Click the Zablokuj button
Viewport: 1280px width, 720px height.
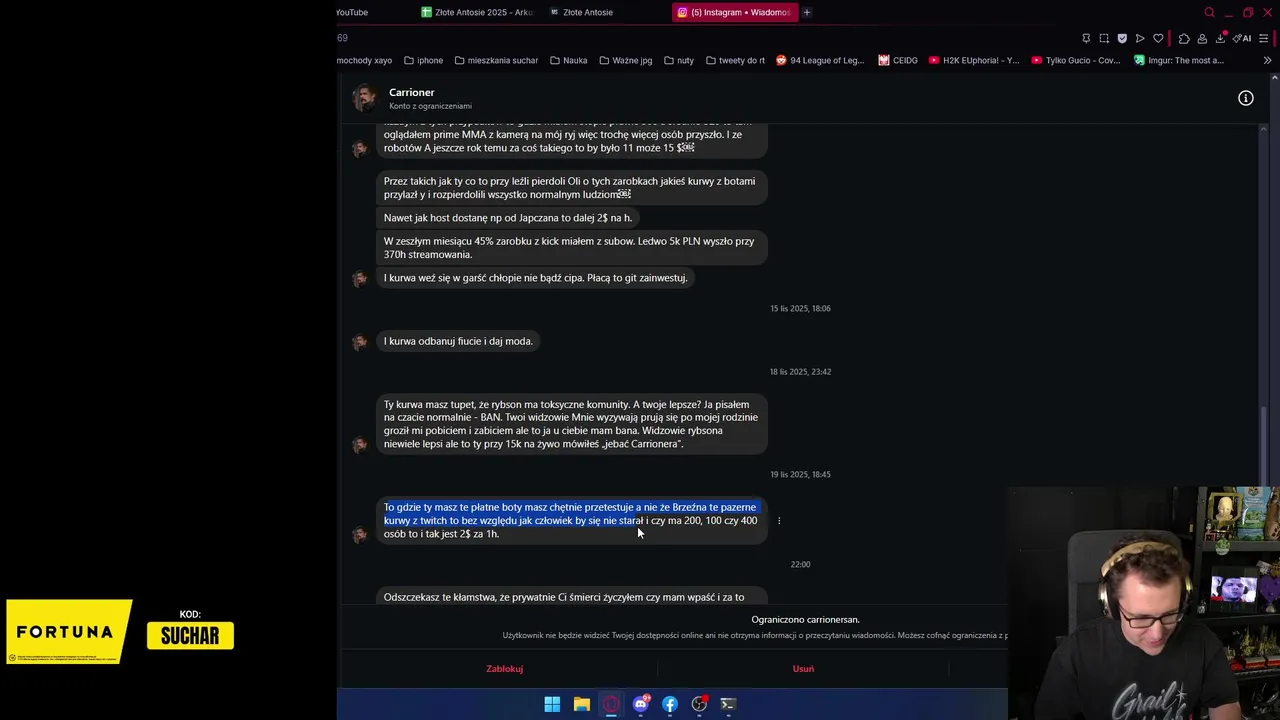coord(505,668)
